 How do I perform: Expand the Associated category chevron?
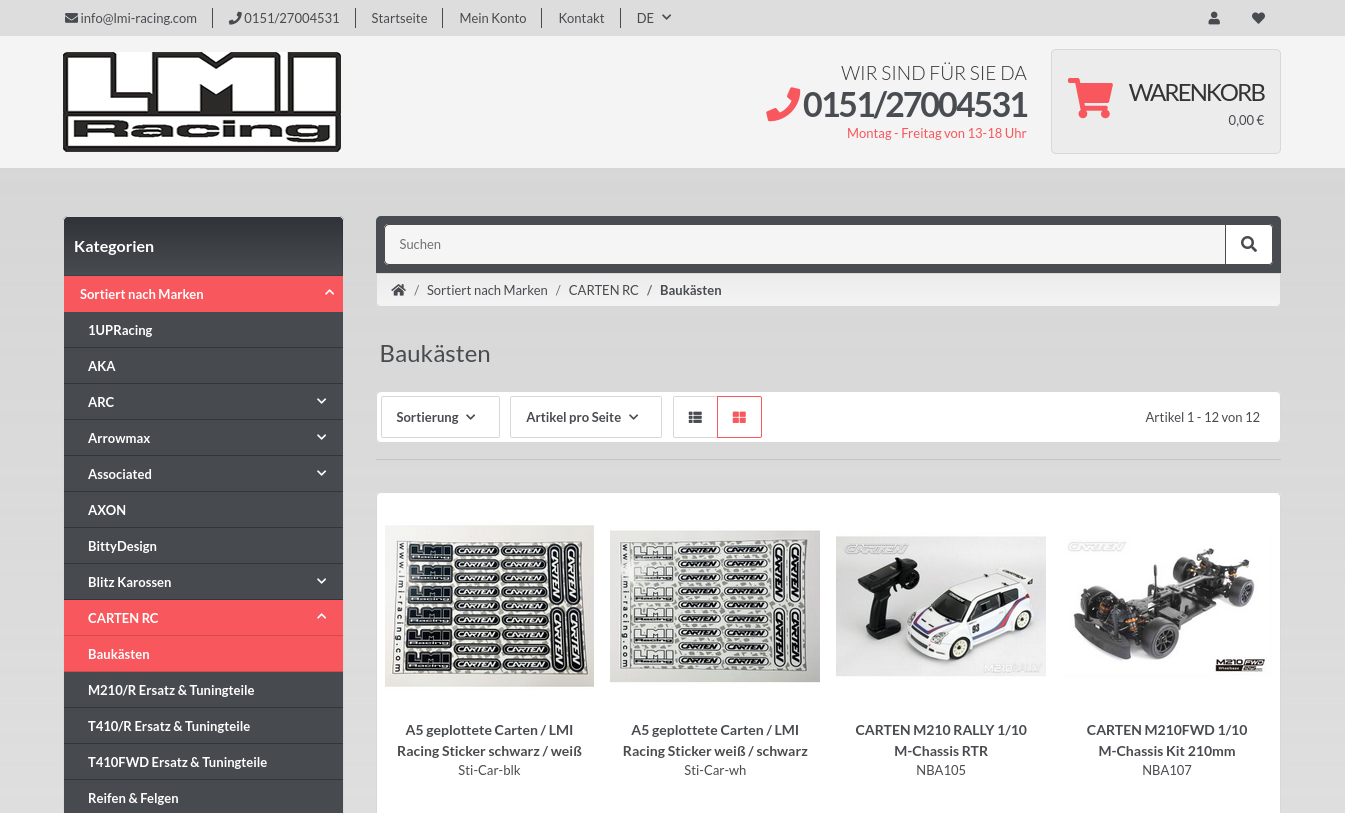pyautogui.click(x=322, y=473)
